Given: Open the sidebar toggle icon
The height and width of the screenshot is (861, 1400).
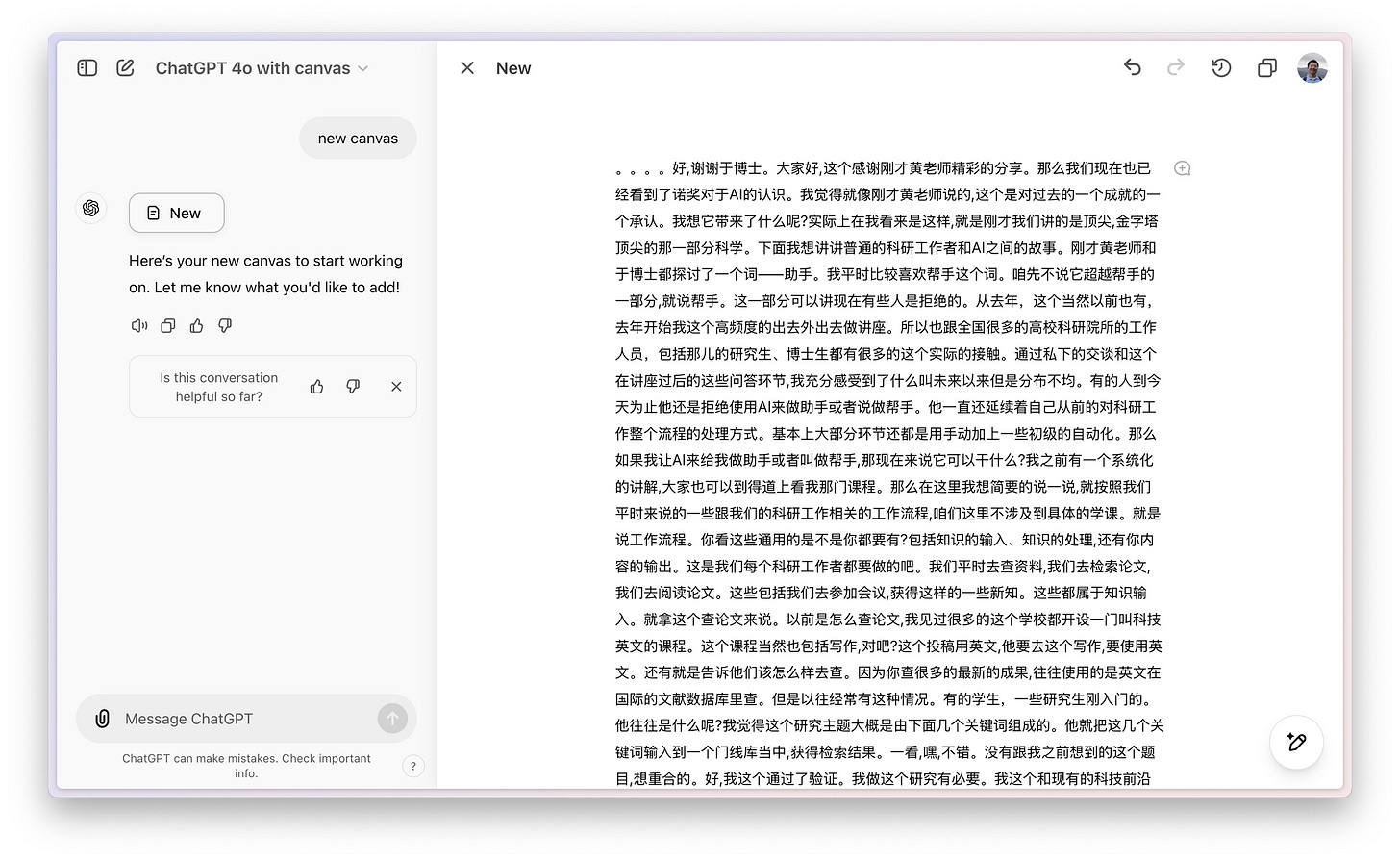Looking at the screenshot, I should pos(87,67).
